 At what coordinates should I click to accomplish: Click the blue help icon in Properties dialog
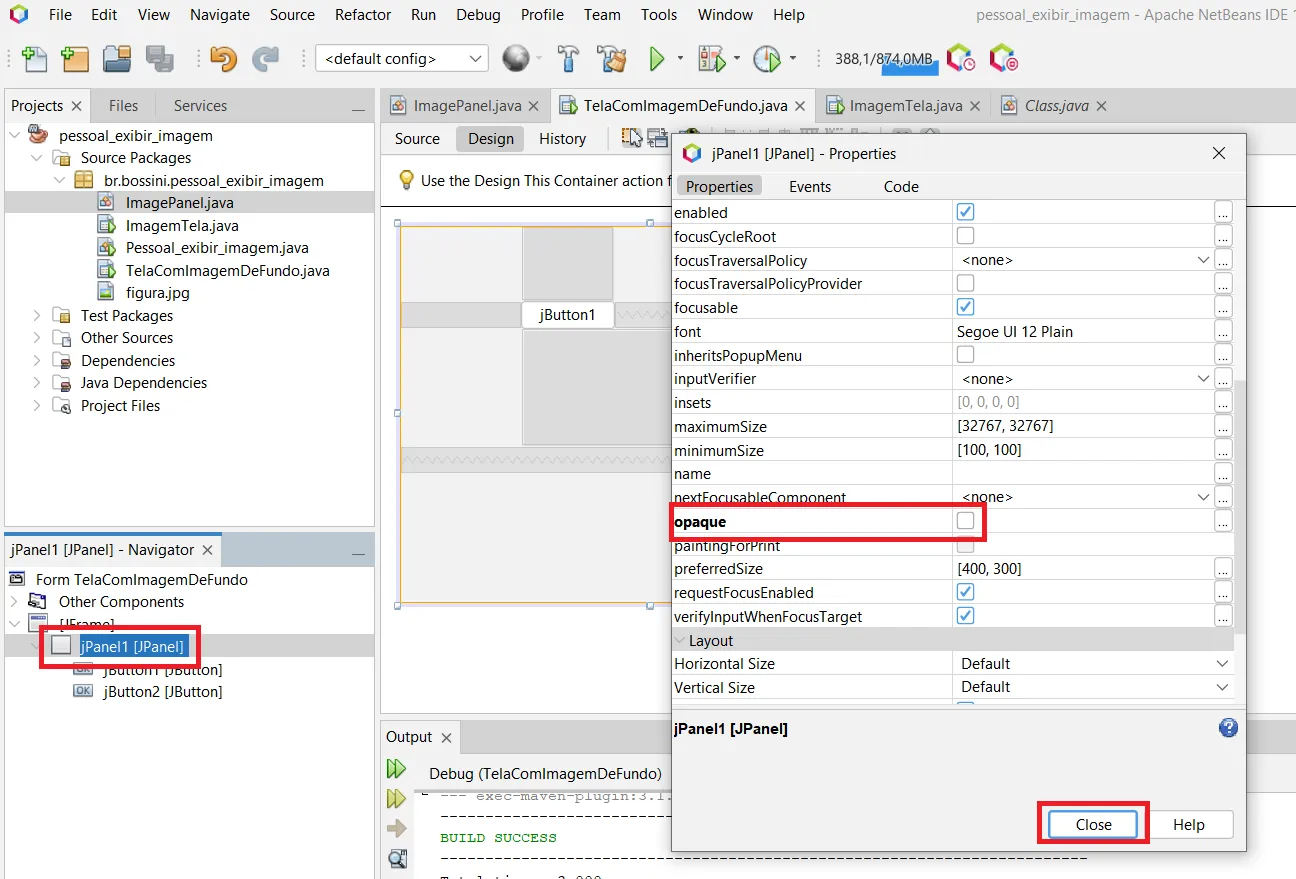coord(1228,728)
